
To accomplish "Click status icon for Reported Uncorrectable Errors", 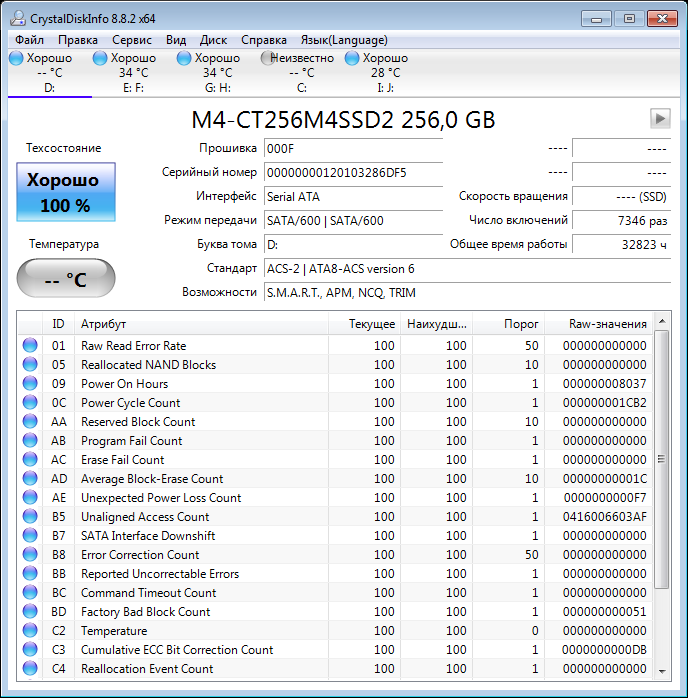I will click(30, 573).
